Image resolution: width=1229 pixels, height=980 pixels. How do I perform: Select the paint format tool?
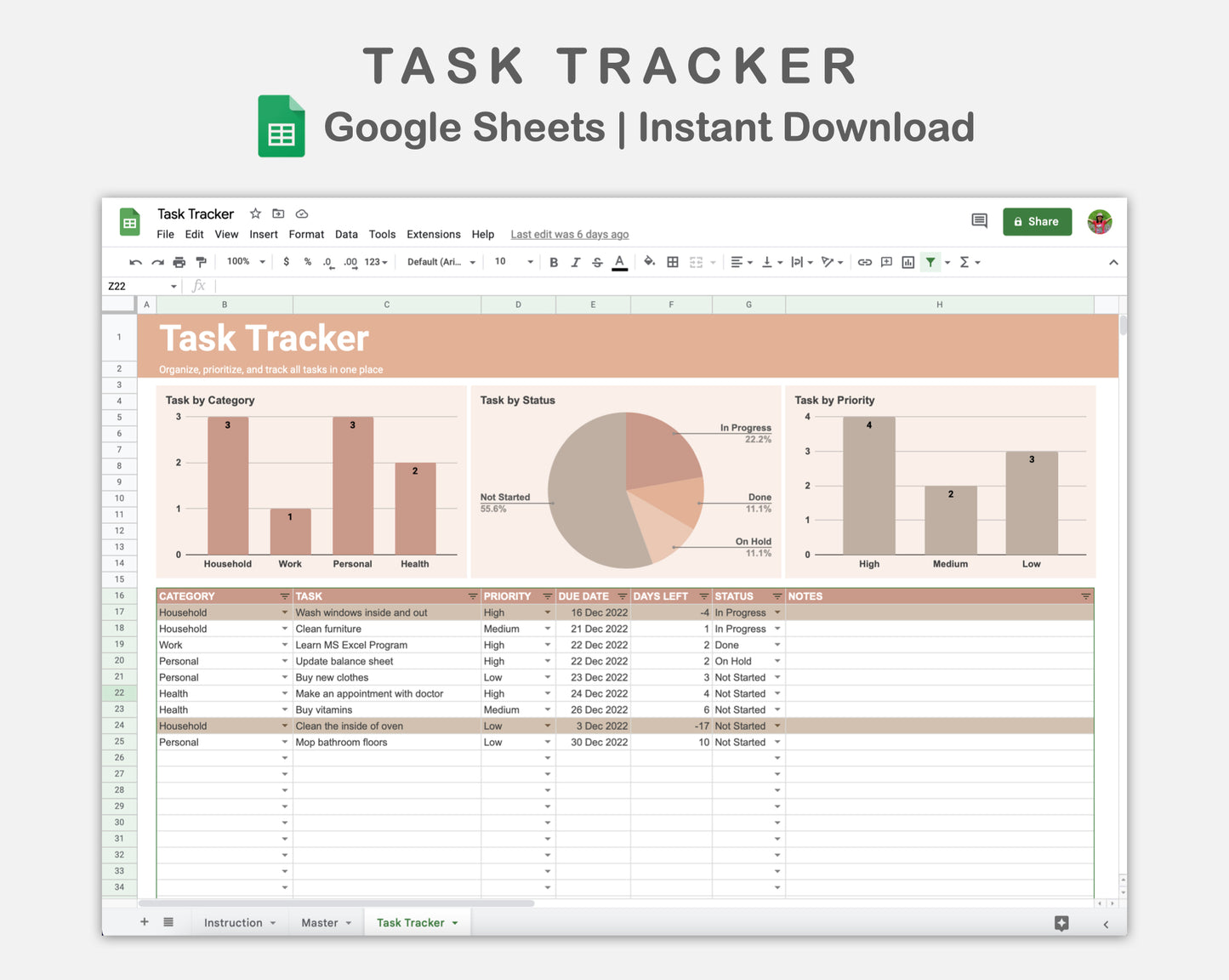201,262
